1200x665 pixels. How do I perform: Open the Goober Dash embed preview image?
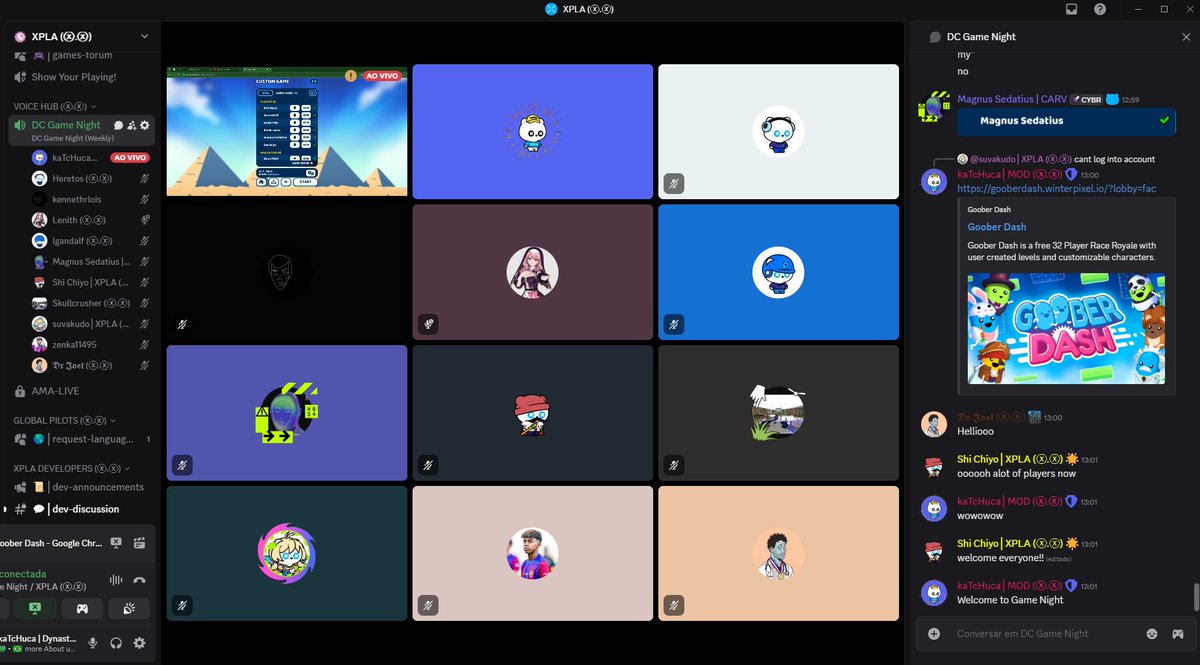1066,329
